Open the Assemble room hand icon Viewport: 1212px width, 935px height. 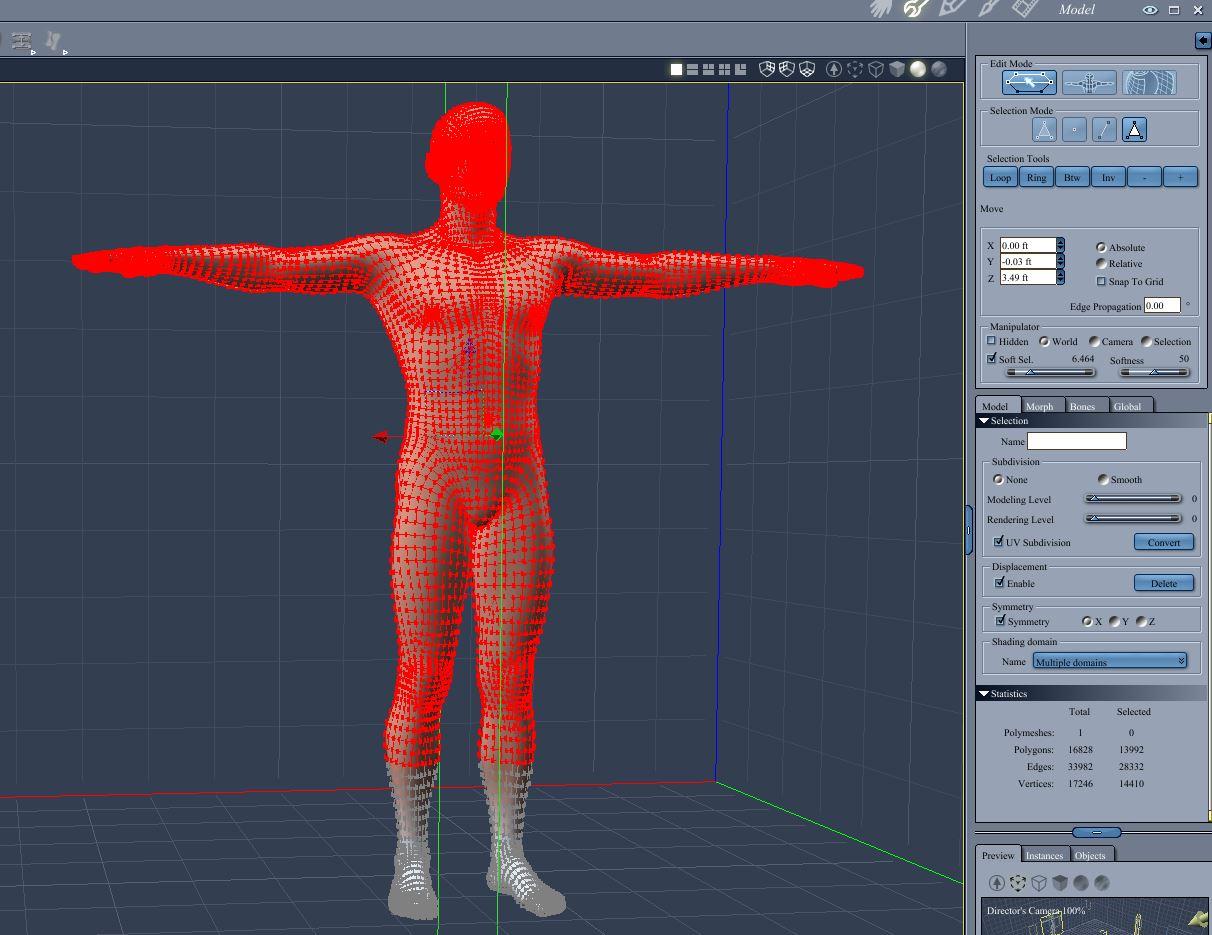coord(881,9)
